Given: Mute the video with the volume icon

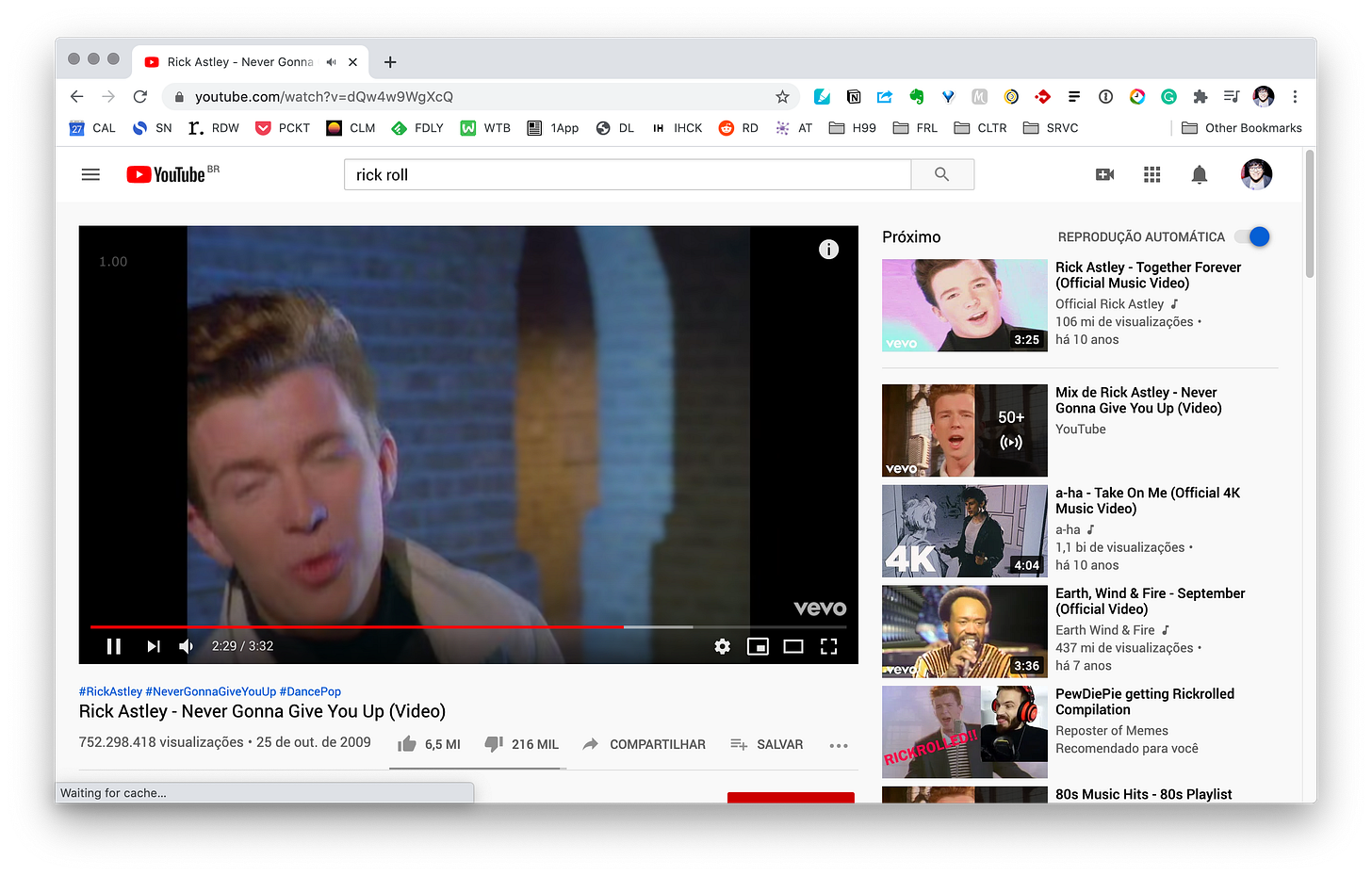Looking at the screenshot, I should pos(187,646).
